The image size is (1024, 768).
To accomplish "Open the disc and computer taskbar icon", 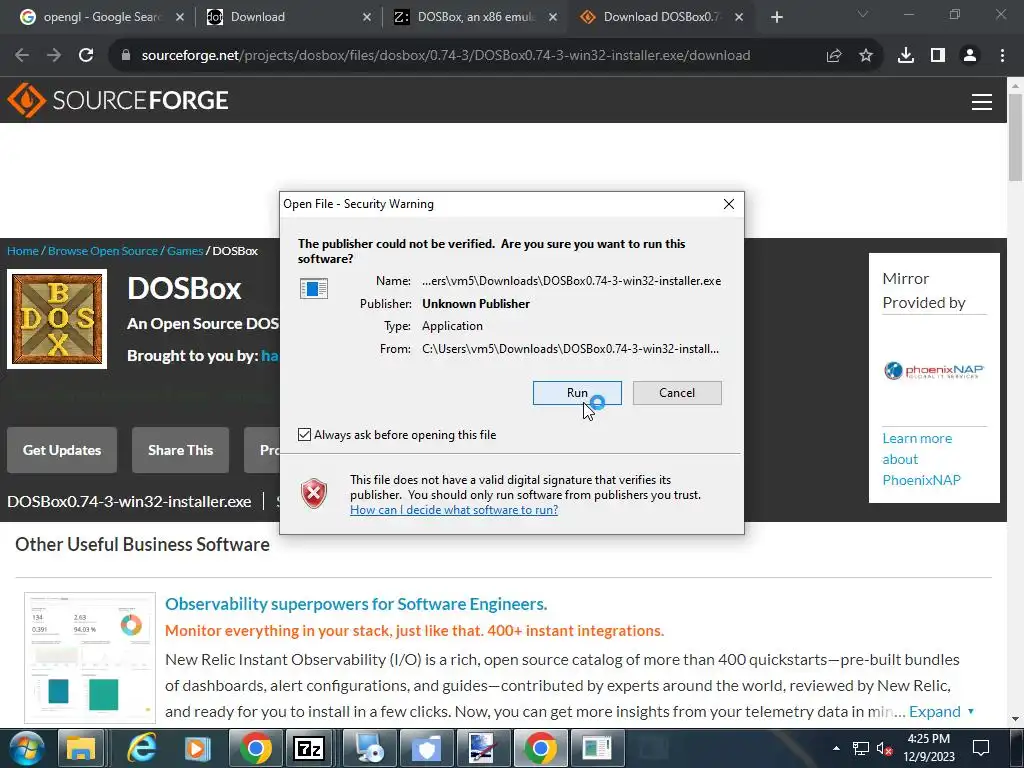I will (x=370, y=748).
